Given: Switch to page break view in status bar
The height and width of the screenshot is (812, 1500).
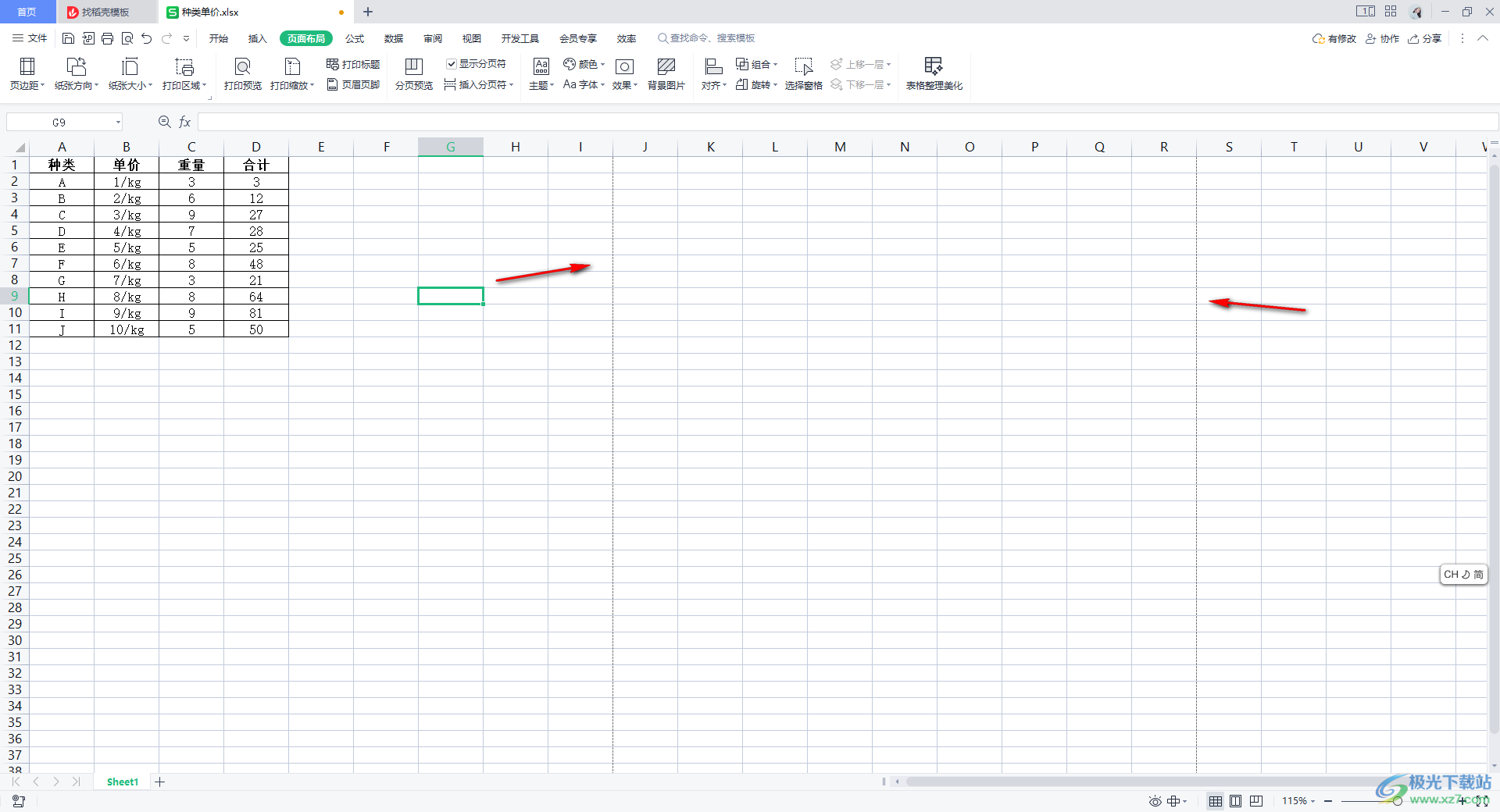Looking at the screenshot, I should [x=1256, y=801].
